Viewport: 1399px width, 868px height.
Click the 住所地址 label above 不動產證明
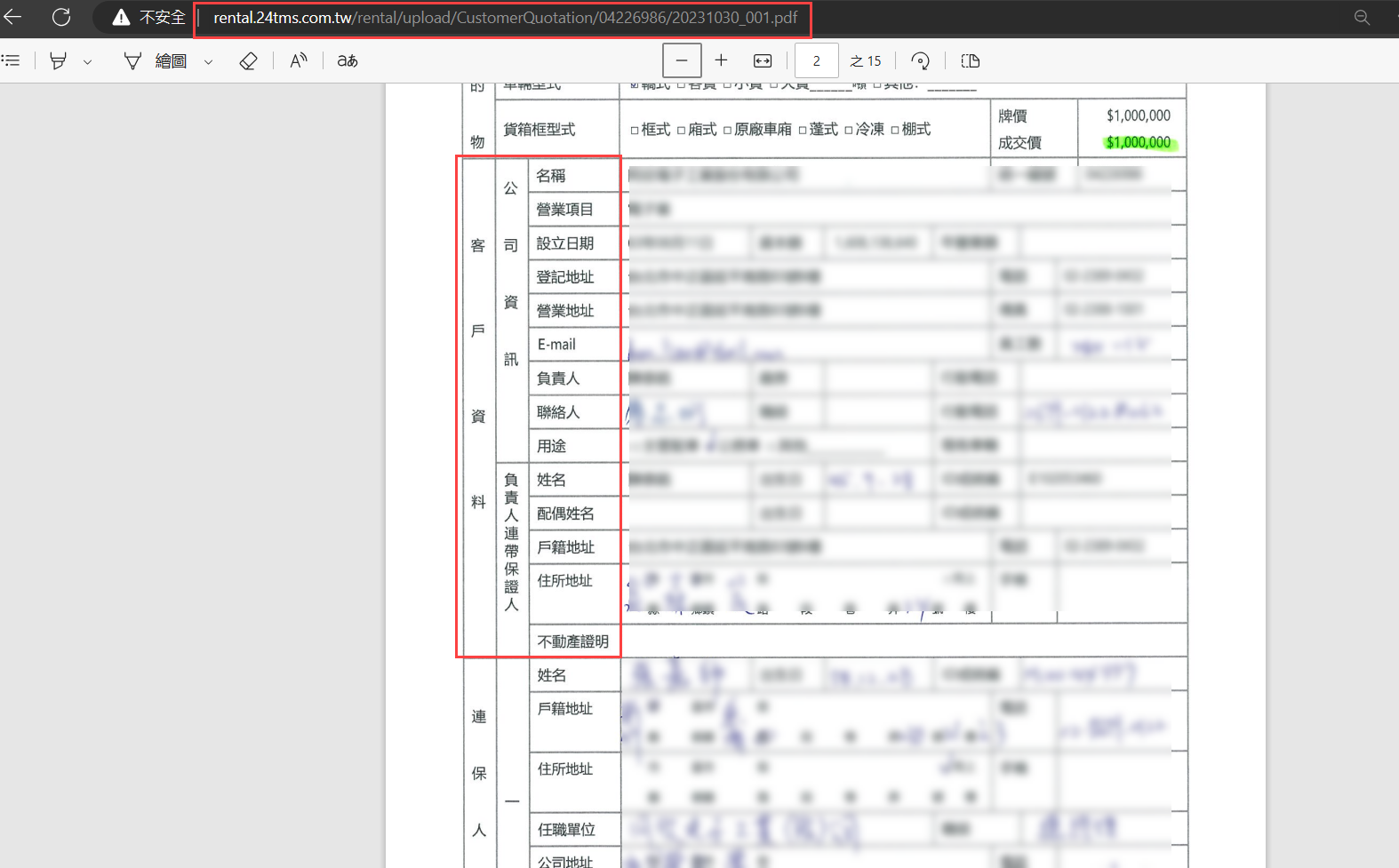click(565, 581)
